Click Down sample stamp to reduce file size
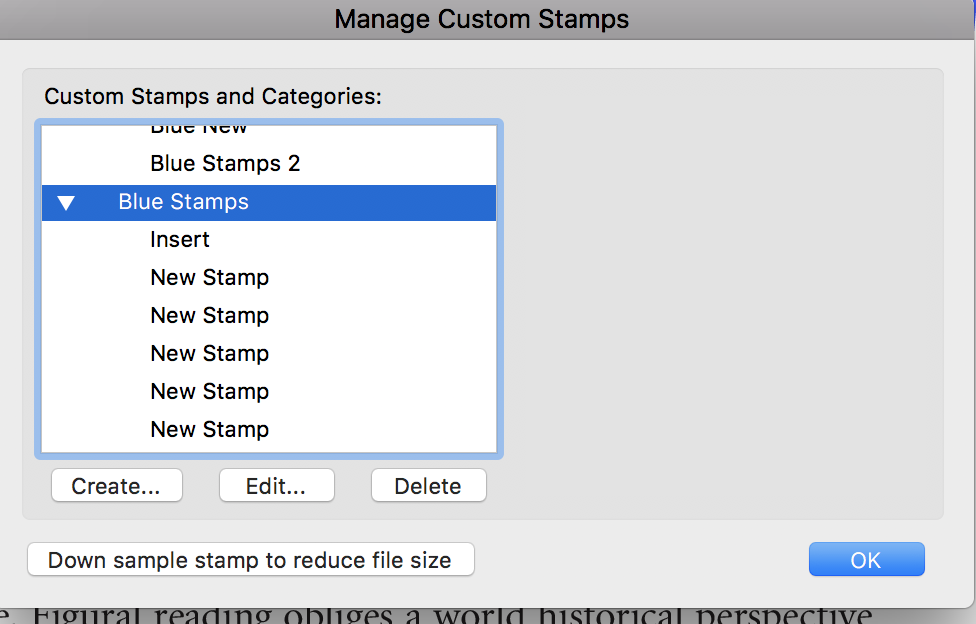 [x=250, y=560]
